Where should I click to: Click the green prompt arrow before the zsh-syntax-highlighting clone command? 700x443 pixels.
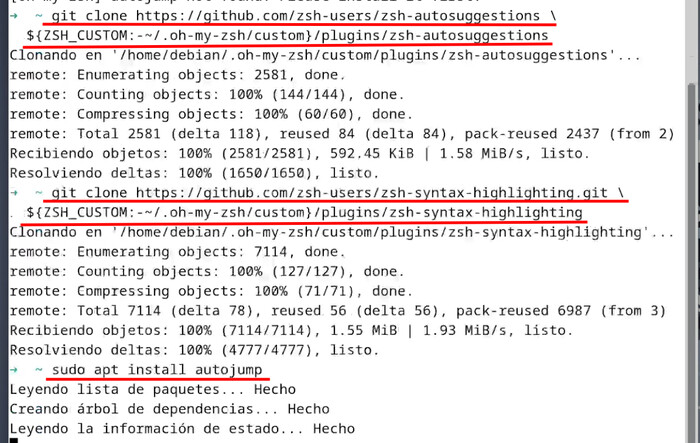[14, 193]
